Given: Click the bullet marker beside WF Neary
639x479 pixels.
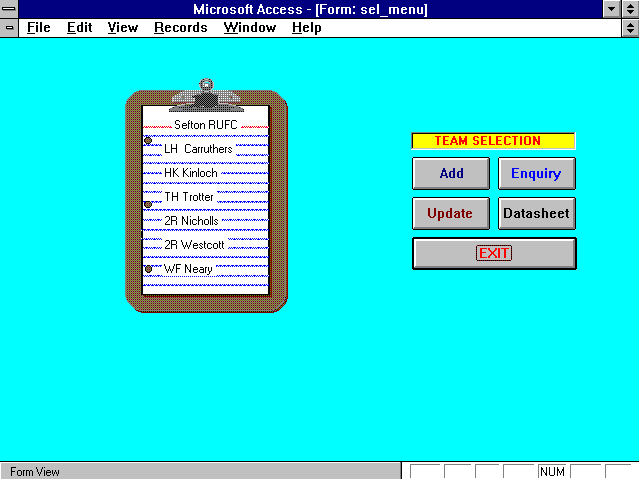Looking at the screenshot, I should pos(148,269).
